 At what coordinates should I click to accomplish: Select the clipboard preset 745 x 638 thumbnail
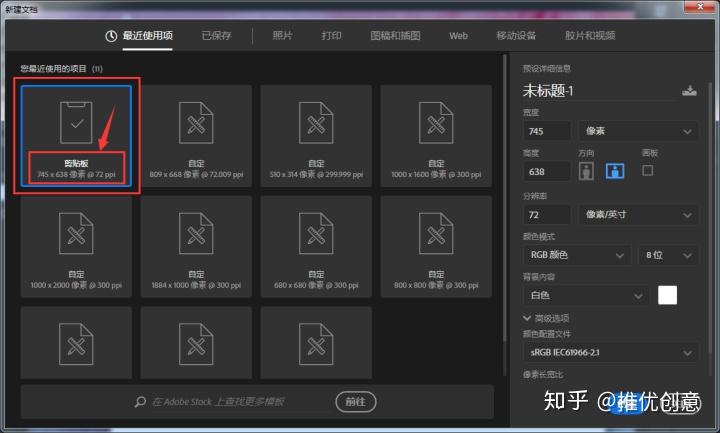(x=76, y=136)
